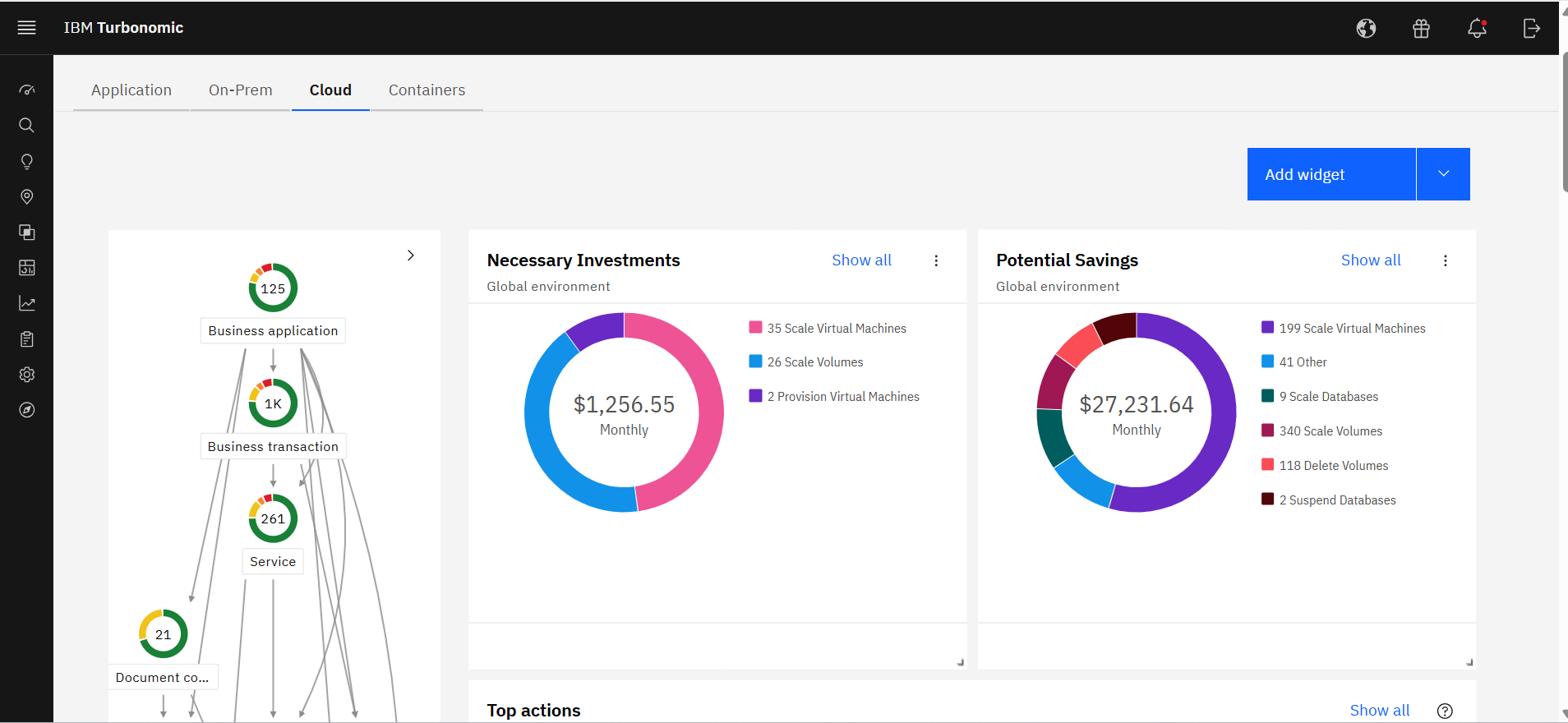Click the Search icon in sidebar
This screenshot has height=723, width=1568.
[x=26, y=126]
